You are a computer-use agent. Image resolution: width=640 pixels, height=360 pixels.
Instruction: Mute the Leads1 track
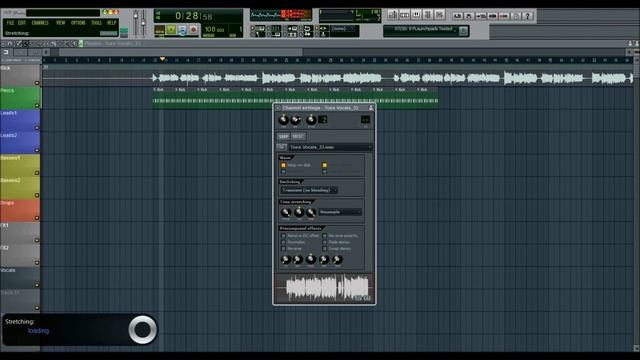(37, 128)
